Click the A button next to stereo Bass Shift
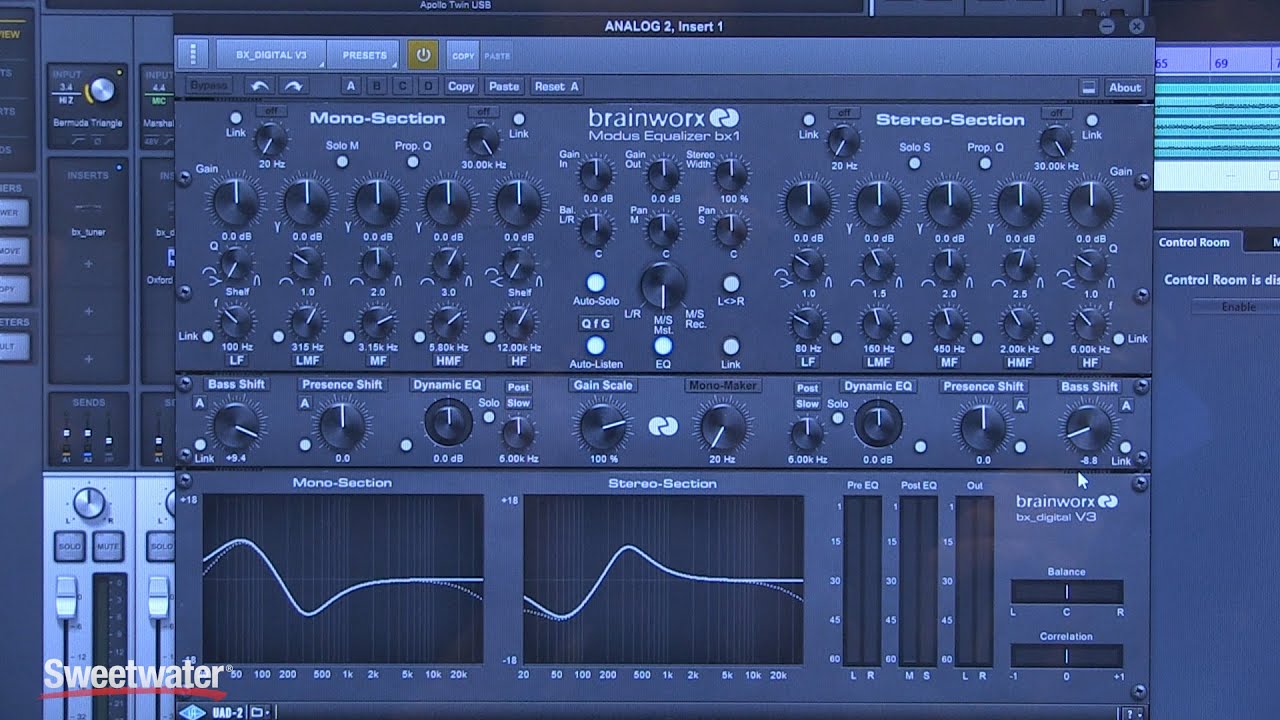This screenshot has height=720, width=1280. [1126, 405]
